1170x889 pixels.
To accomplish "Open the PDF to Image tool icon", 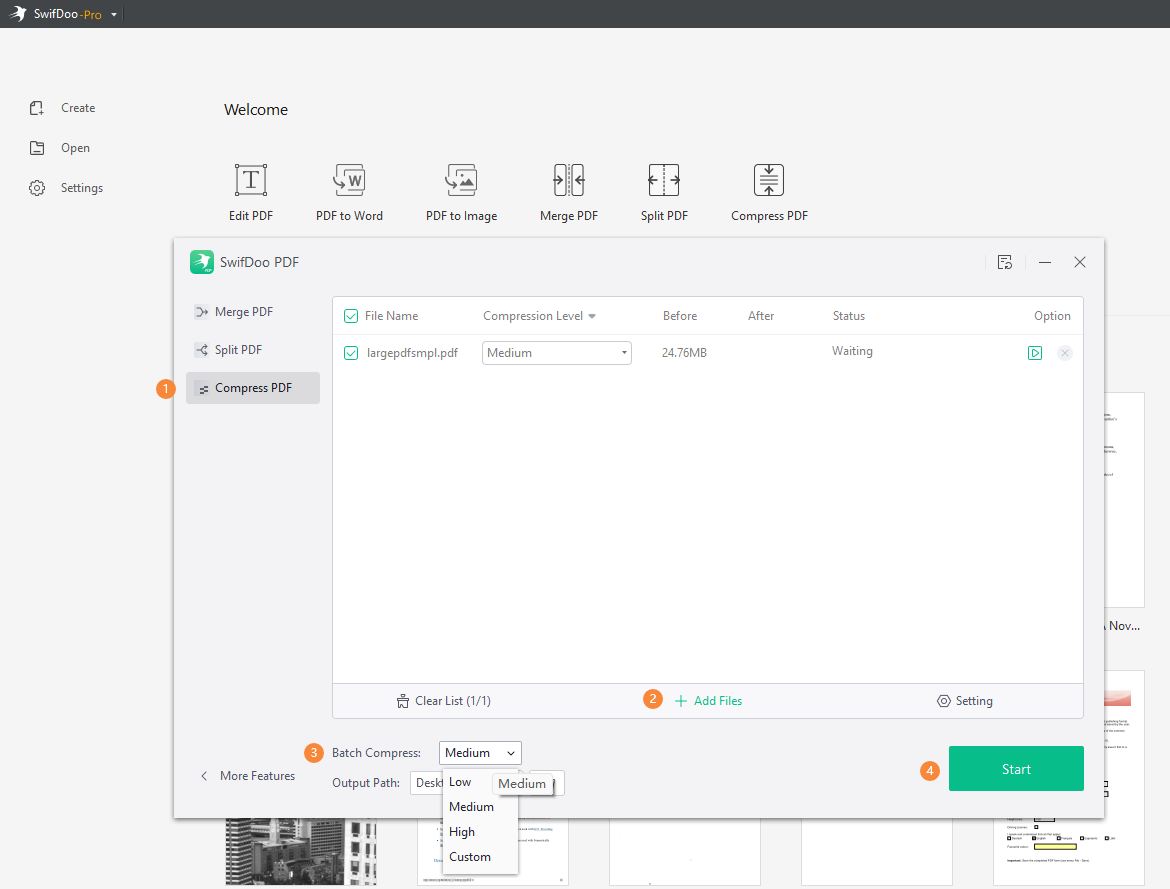I will tap(461, 180).
